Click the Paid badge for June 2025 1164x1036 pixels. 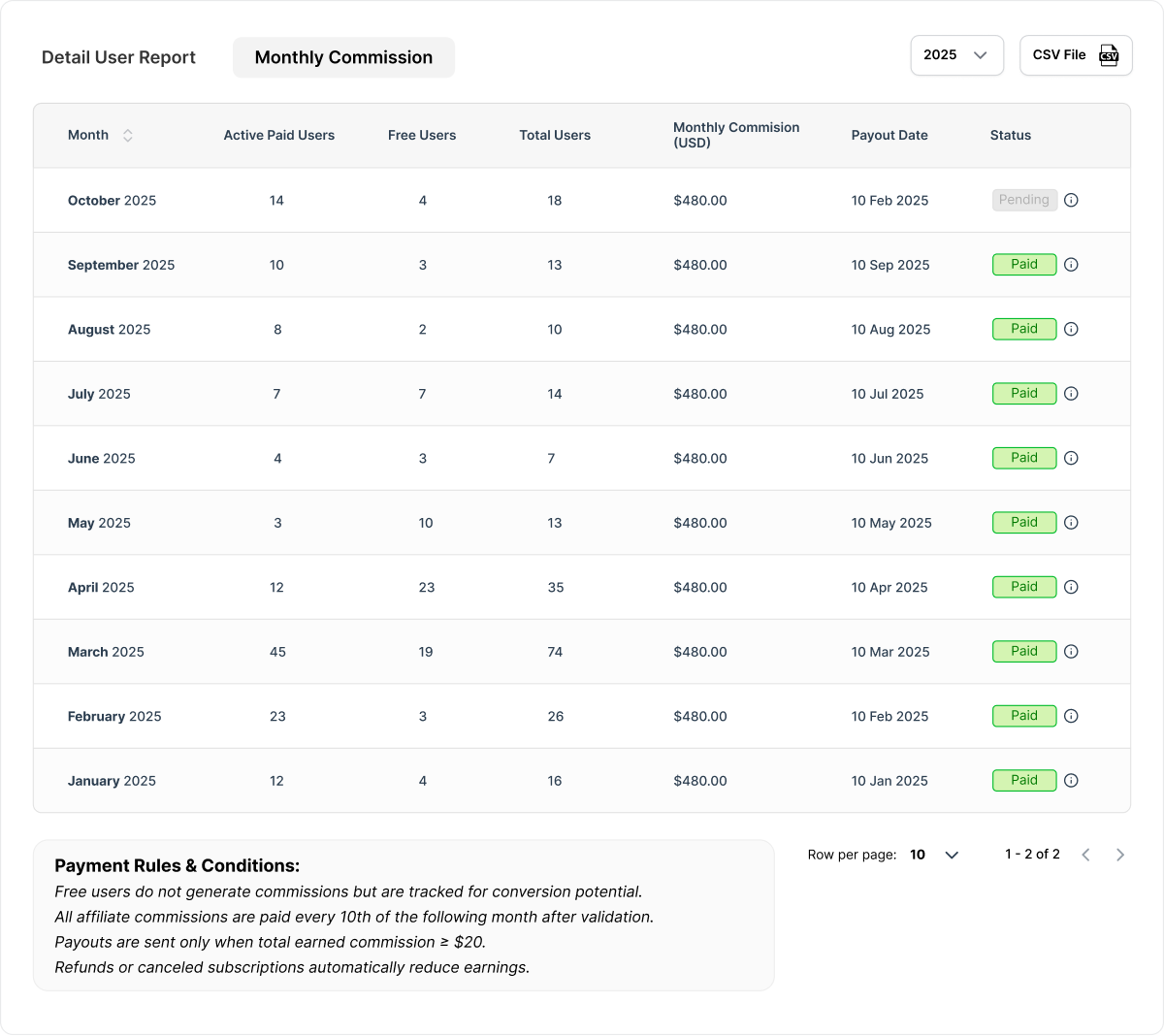(x=1023, y=458)
